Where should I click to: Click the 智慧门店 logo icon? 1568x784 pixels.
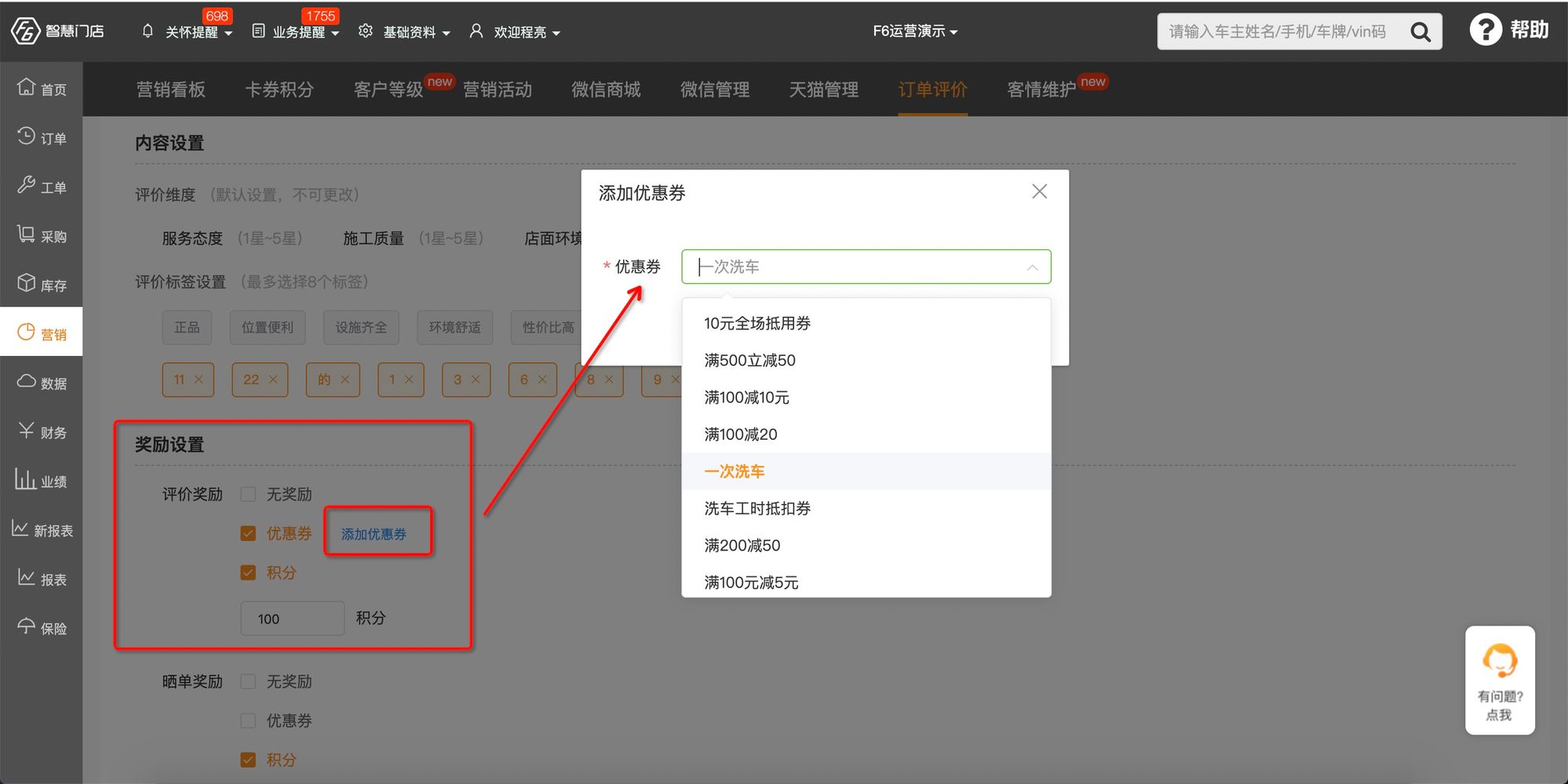coord(25,31)
